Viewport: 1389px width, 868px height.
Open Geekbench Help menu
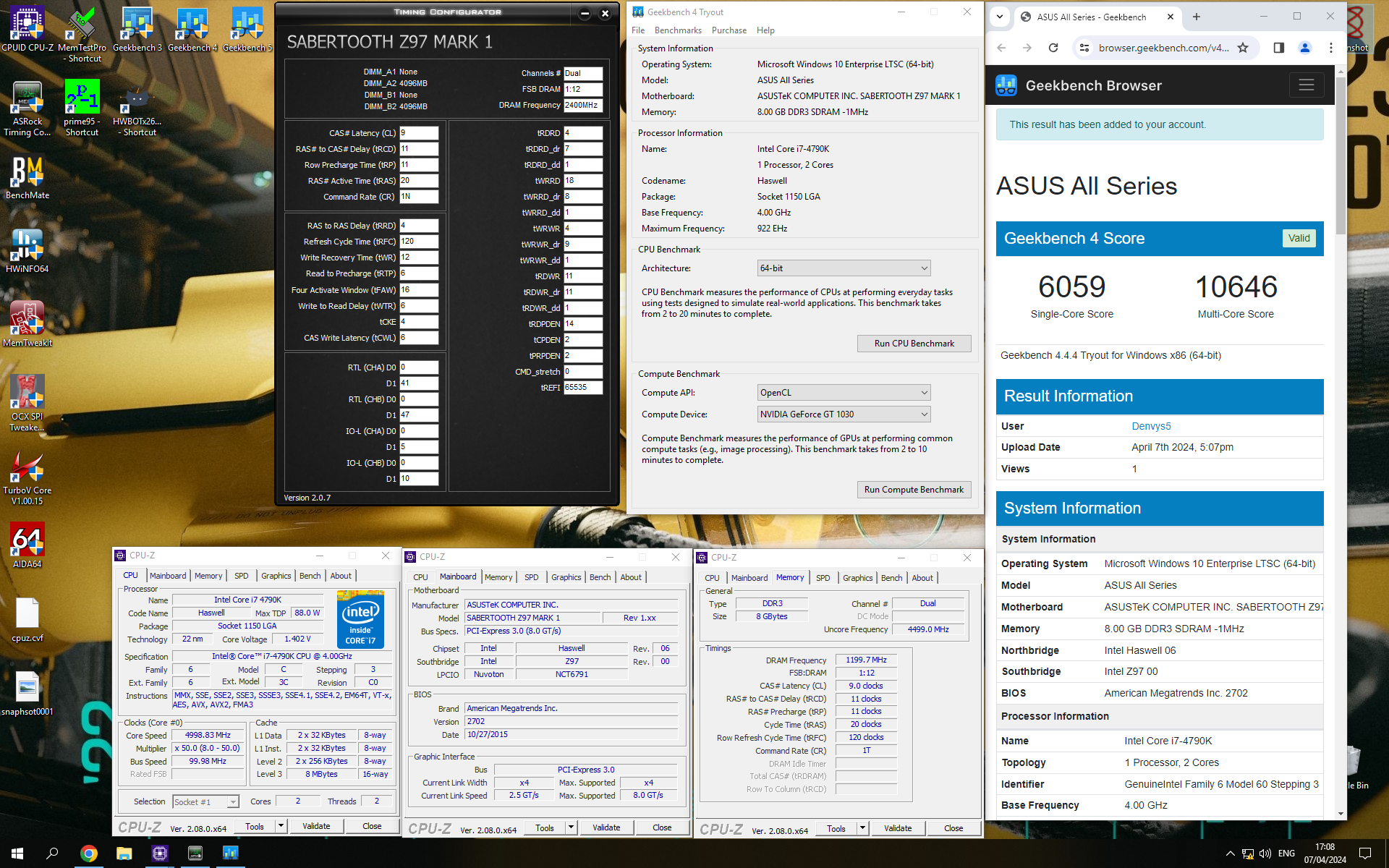coord(765,30)
